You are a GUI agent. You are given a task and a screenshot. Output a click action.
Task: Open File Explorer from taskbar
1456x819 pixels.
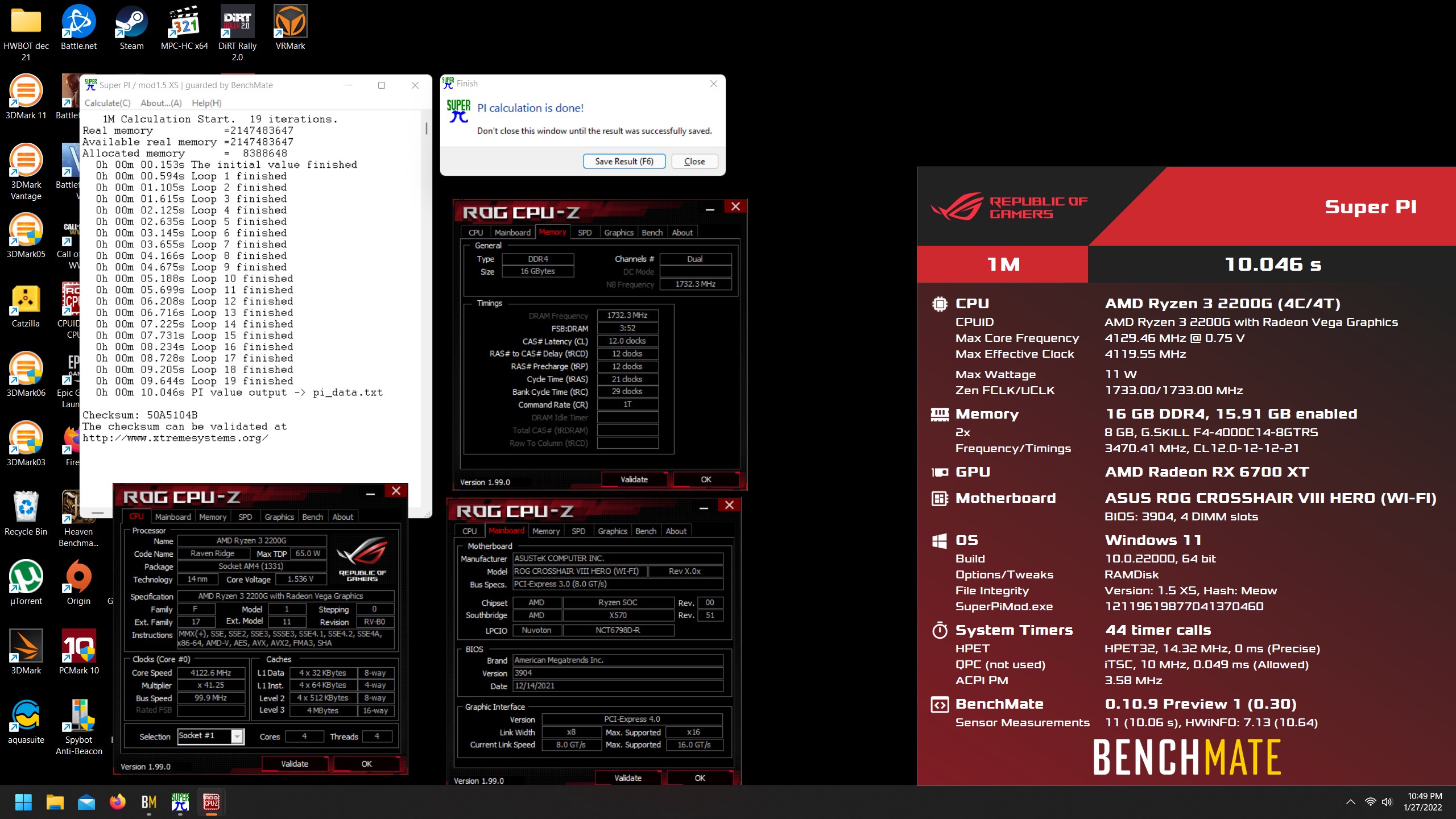click(55, 802)
